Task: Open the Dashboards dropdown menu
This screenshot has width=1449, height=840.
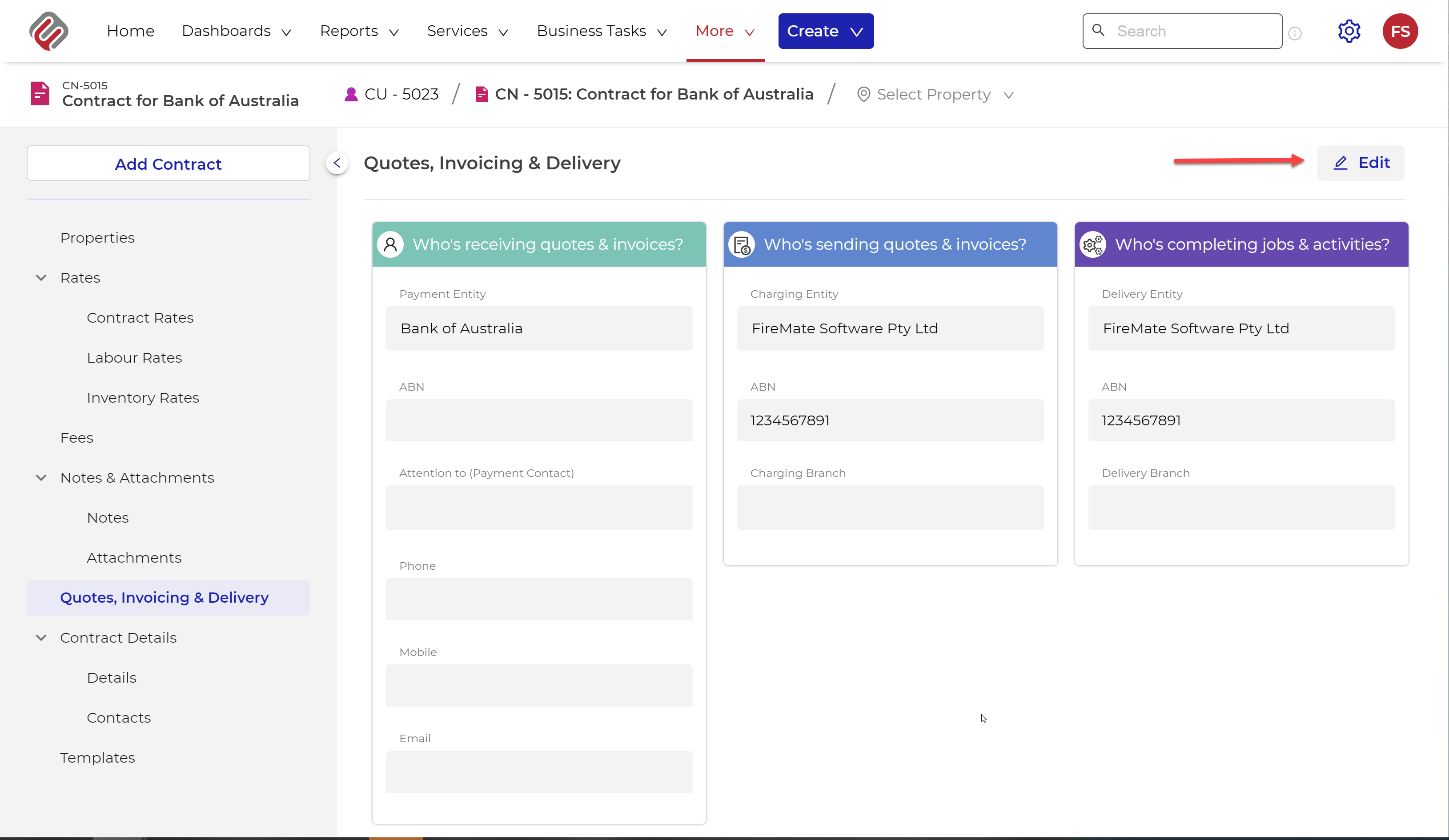Action: (x=237, y=31)
